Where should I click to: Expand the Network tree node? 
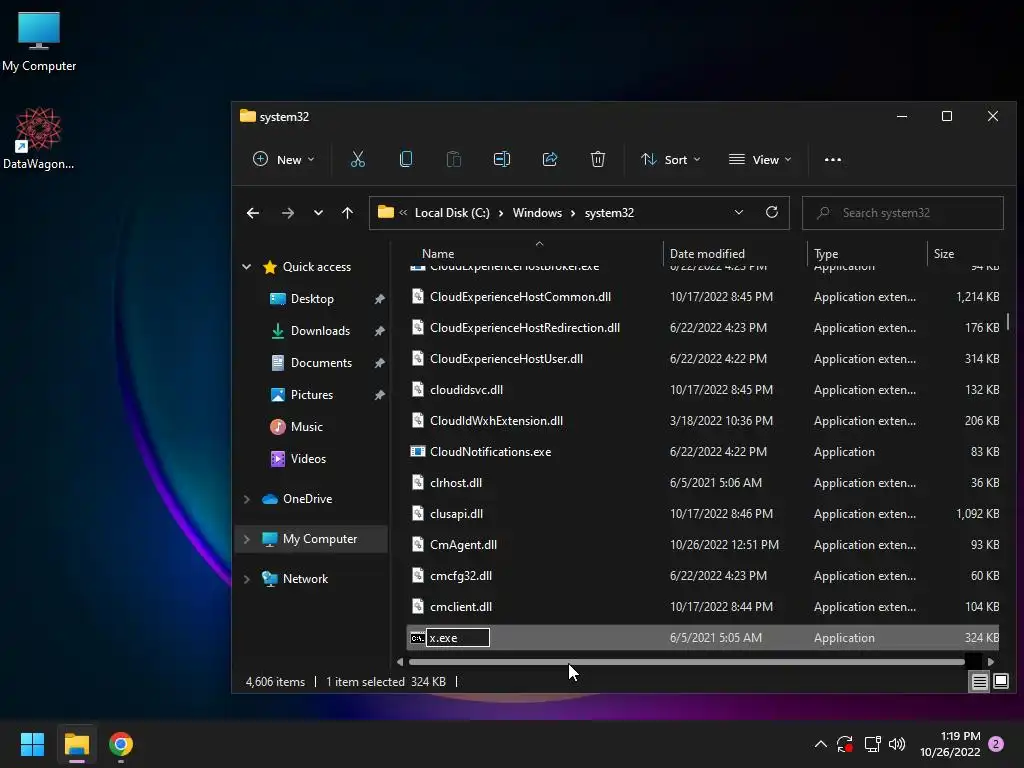tap(247, 579)
